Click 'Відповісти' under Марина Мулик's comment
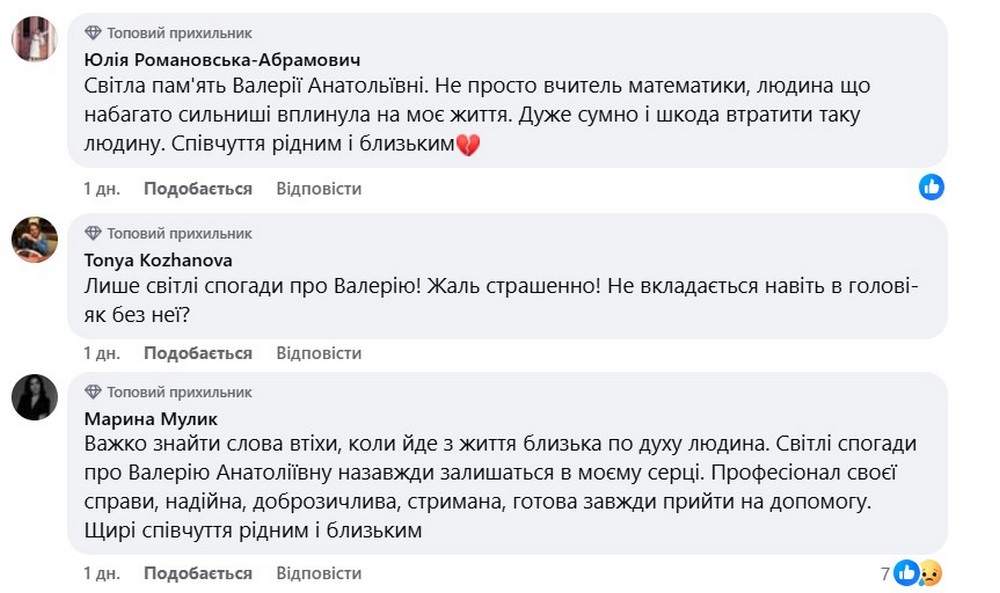This screenshot has height=593, width=1000. [320, 574]
